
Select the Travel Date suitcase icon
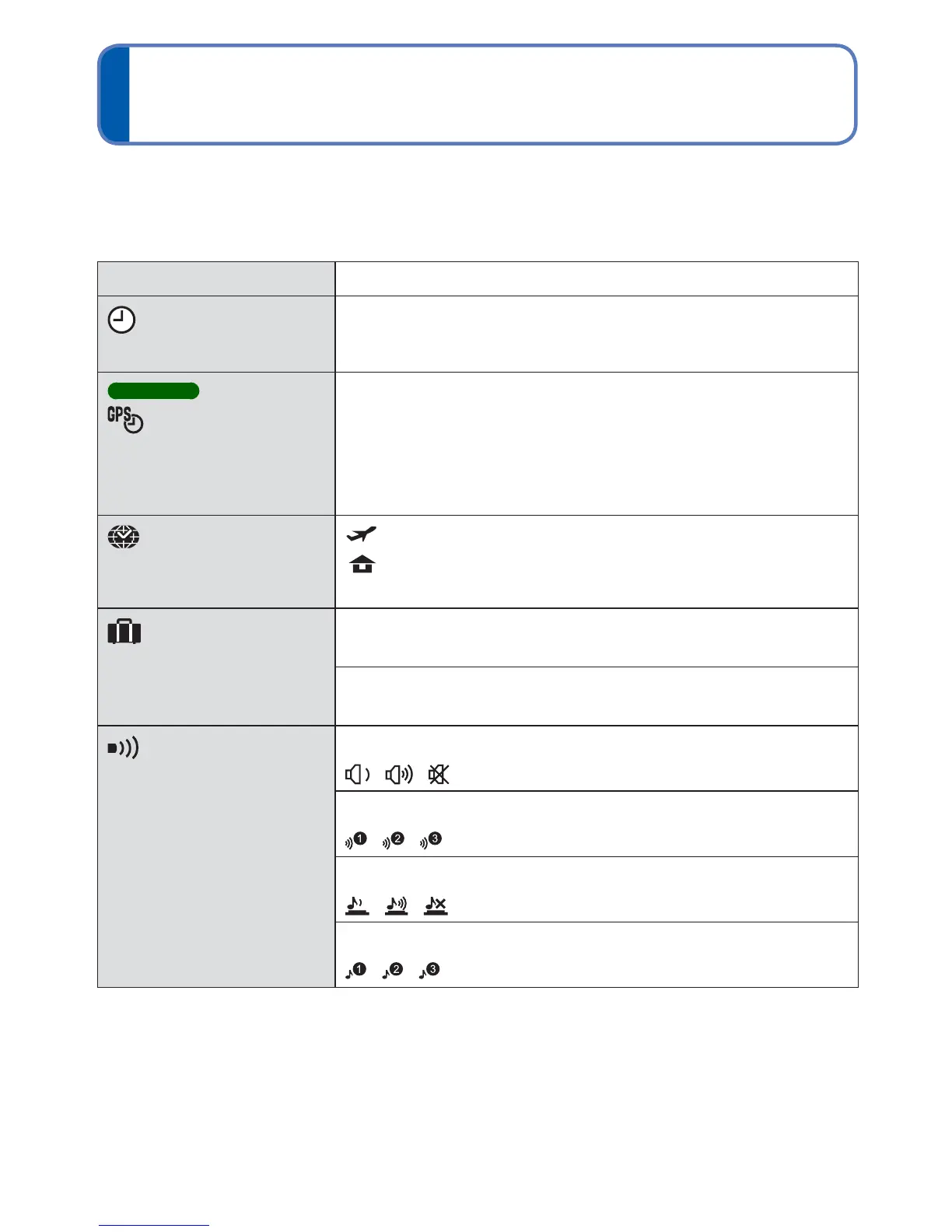coord(124,632)
